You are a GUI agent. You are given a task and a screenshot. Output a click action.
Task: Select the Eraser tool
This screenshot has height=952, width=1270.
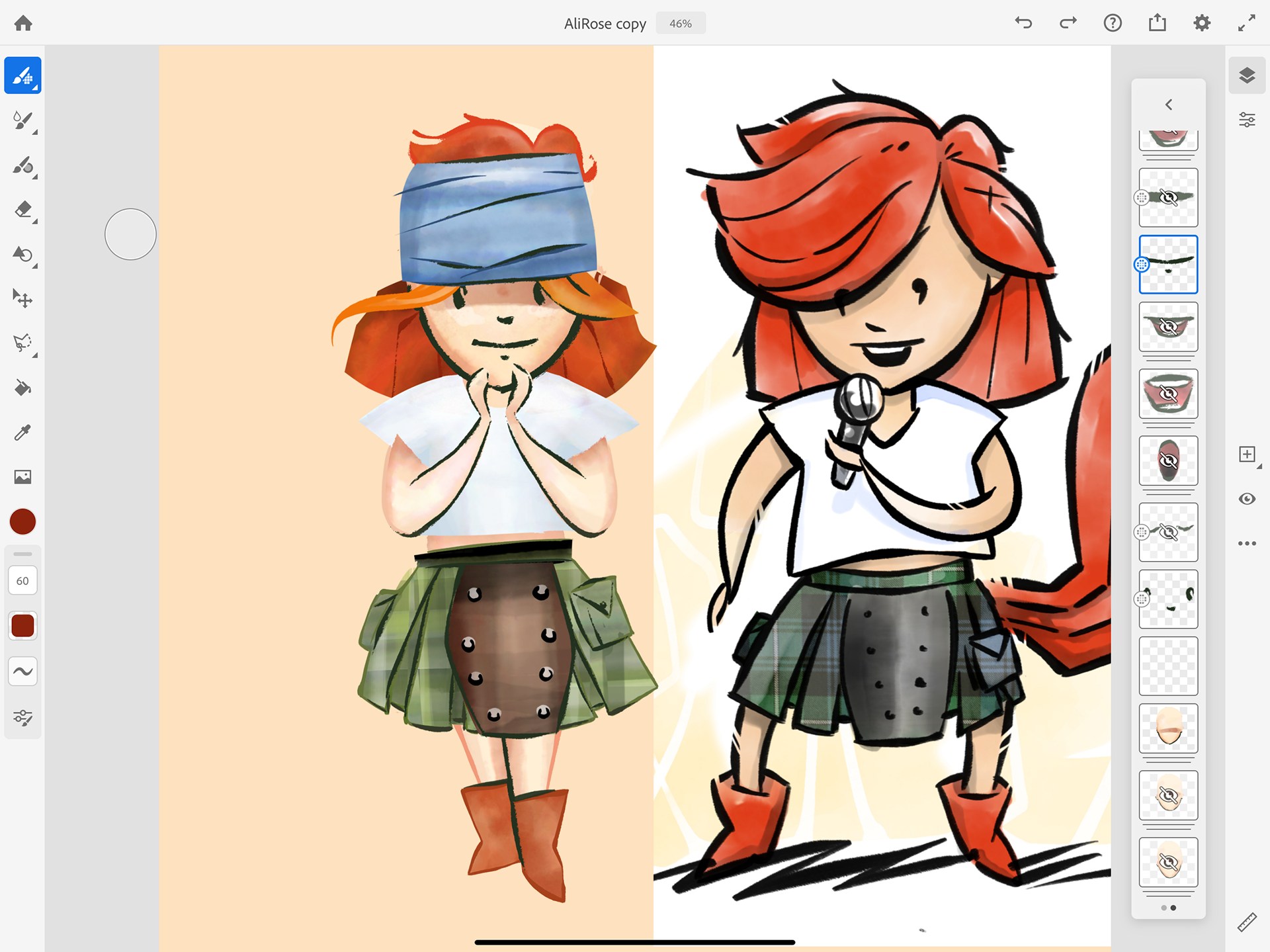click(22, 210)
